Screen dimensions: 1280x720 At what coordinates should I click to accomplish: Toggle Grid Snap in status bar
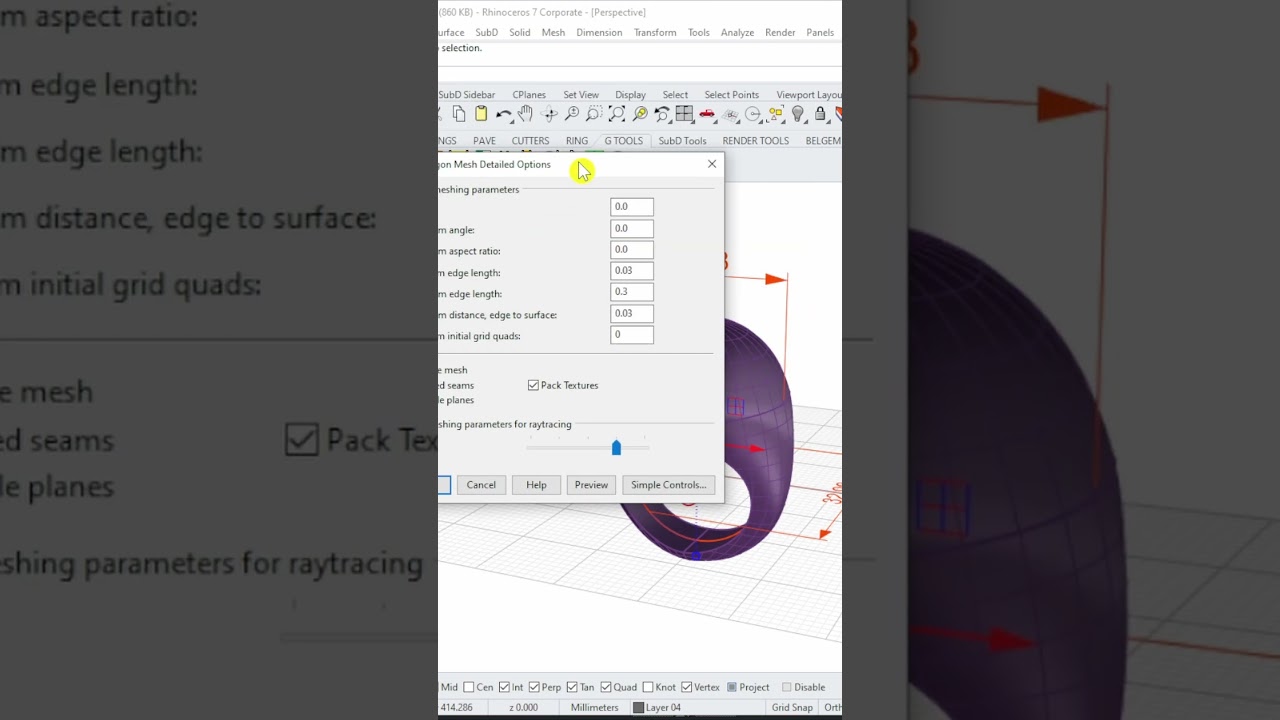[792, 708]
